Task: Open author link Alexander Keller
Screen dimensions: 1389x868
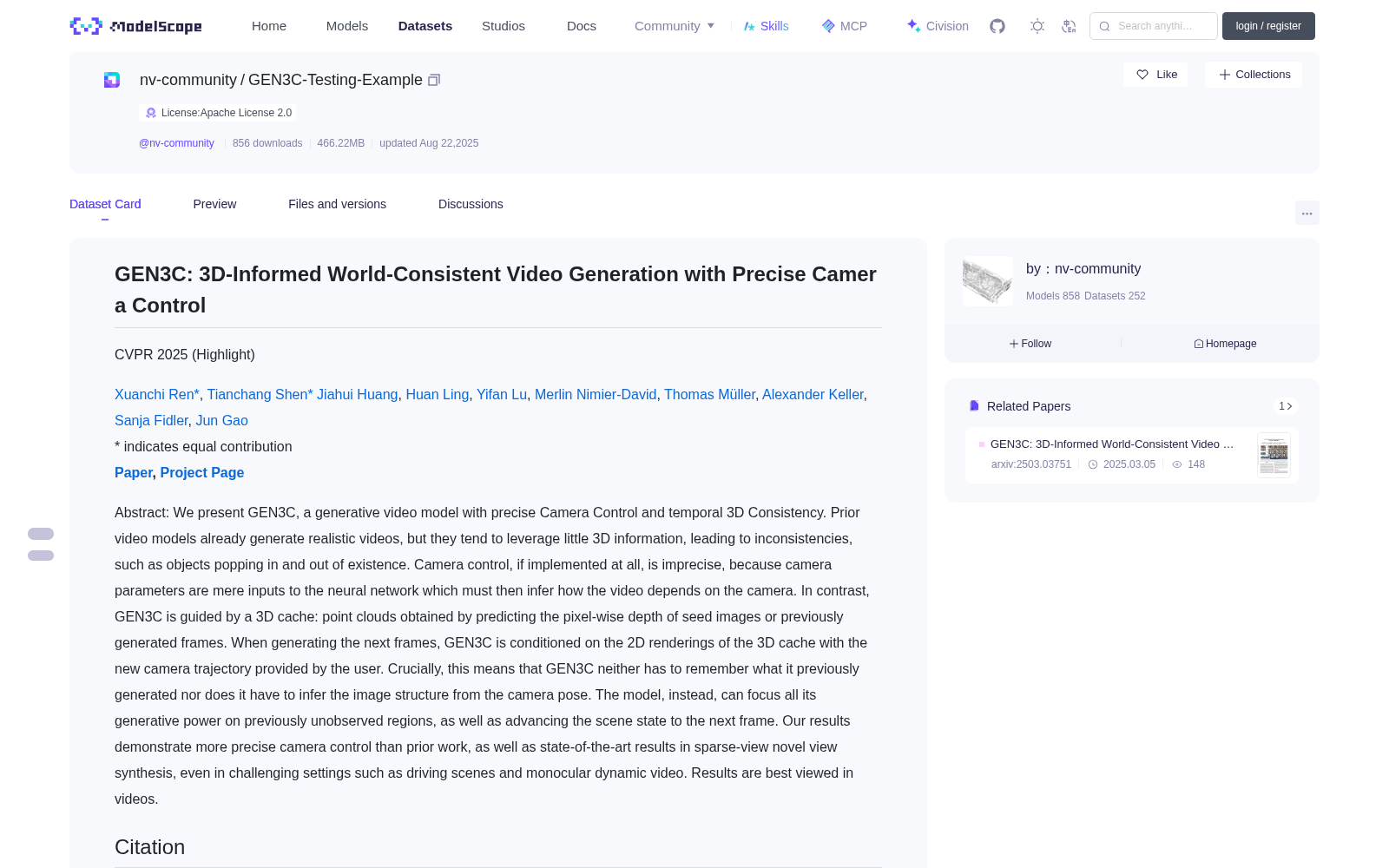Action: [813, 394]
